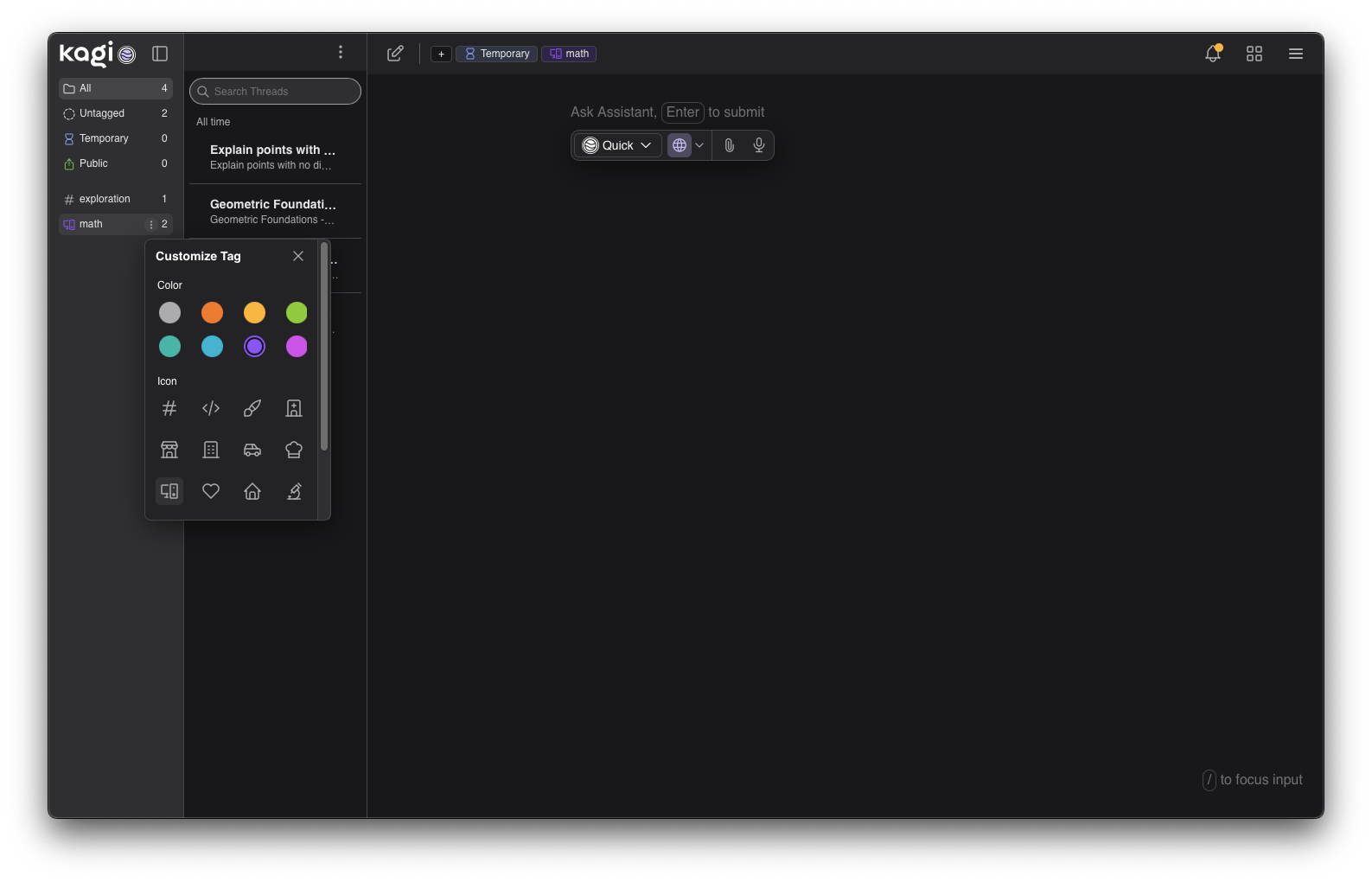Open the 'Explain points with' thread
Screen dimensions: 1372x882
[273, 157]
